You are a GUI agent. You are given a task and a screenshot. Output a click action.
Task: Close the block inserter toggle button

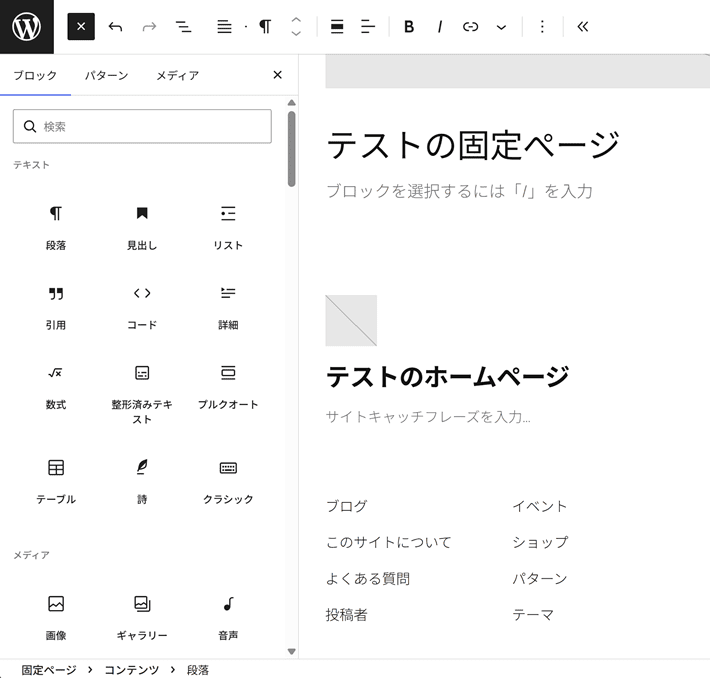(81, 27)
